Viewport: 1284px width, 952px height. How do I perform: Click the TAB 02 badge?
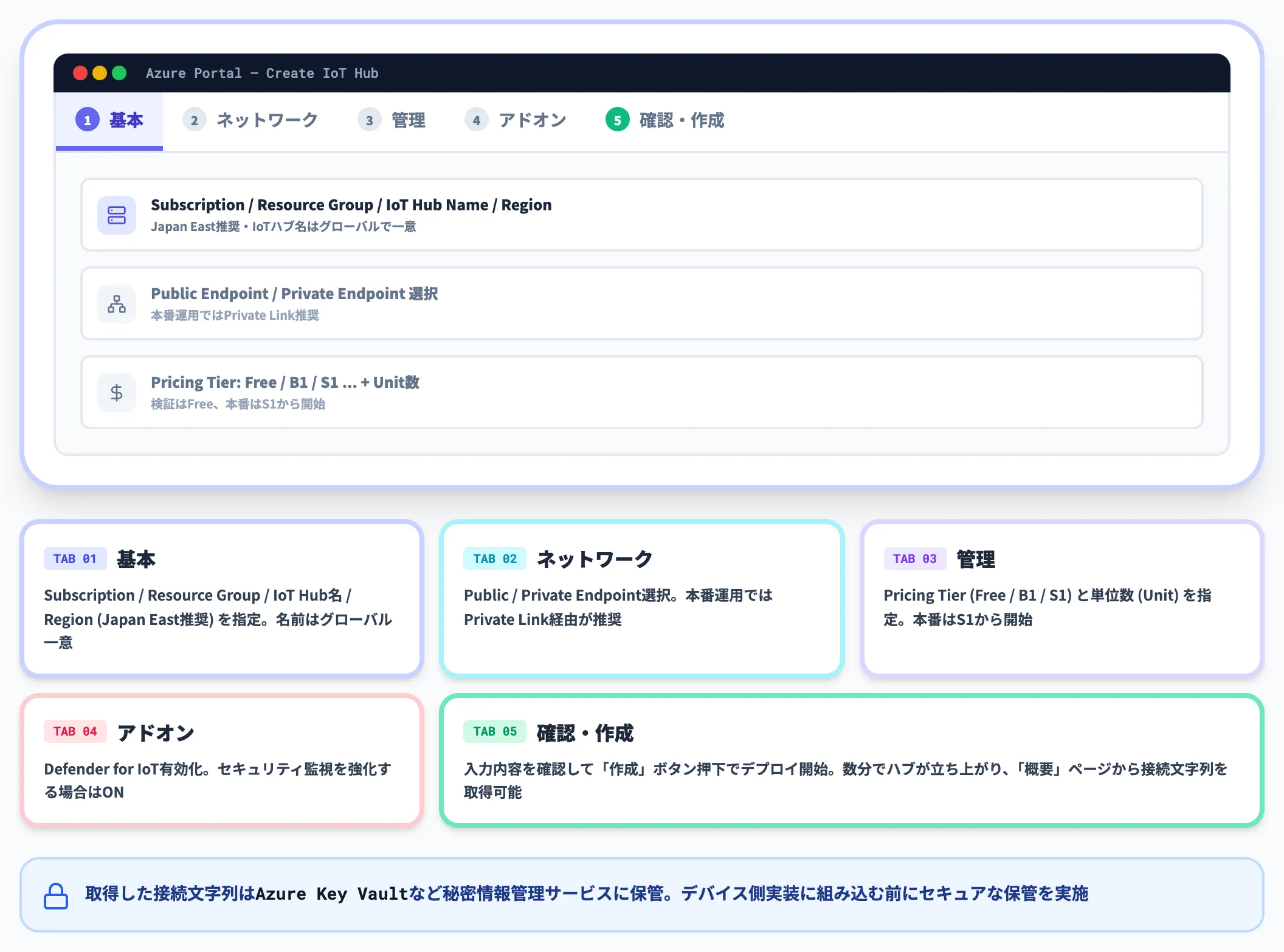coord(495,559)
